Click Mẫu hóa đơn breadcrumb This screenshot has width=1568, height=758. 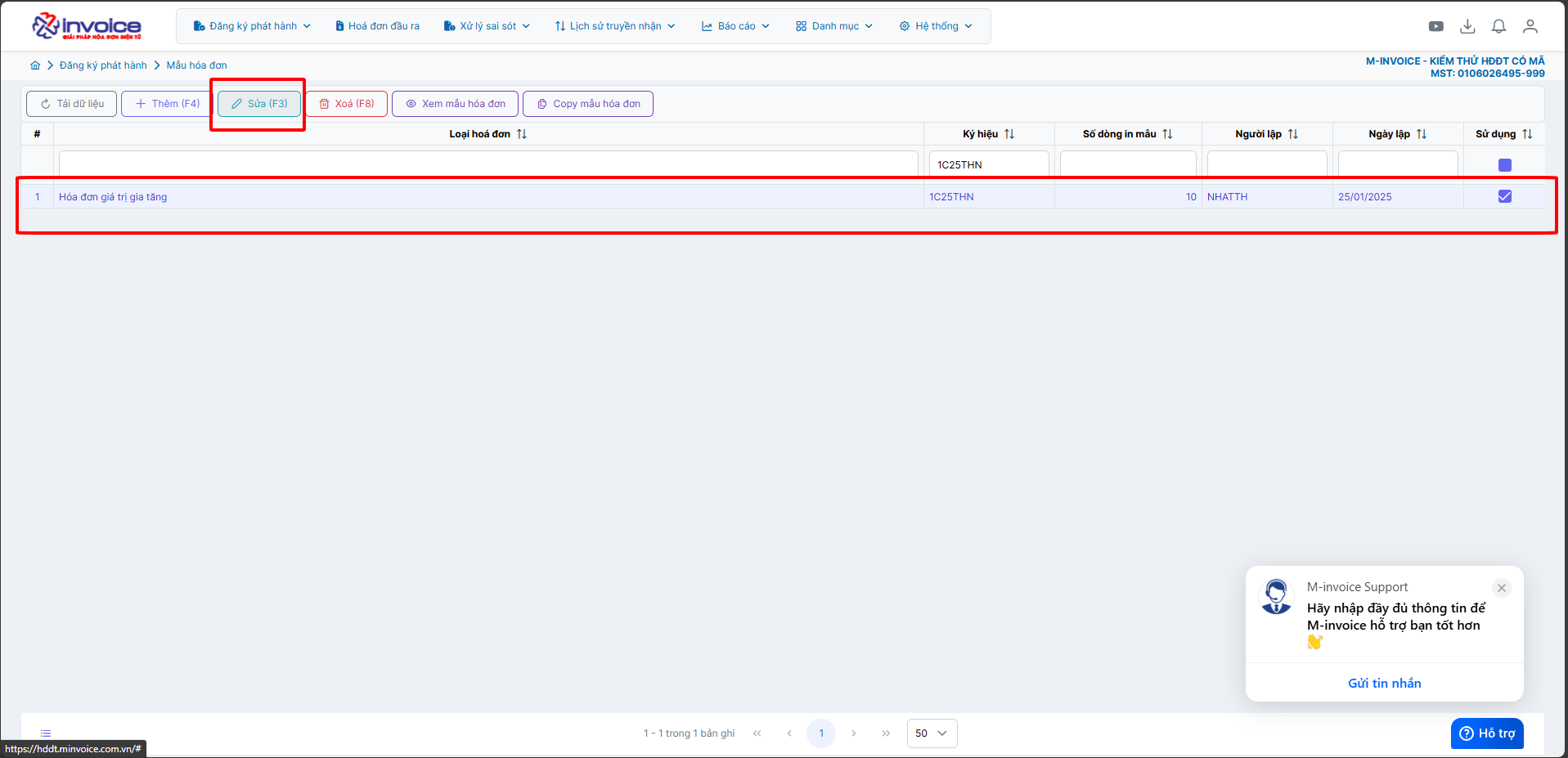pos(197,65)
